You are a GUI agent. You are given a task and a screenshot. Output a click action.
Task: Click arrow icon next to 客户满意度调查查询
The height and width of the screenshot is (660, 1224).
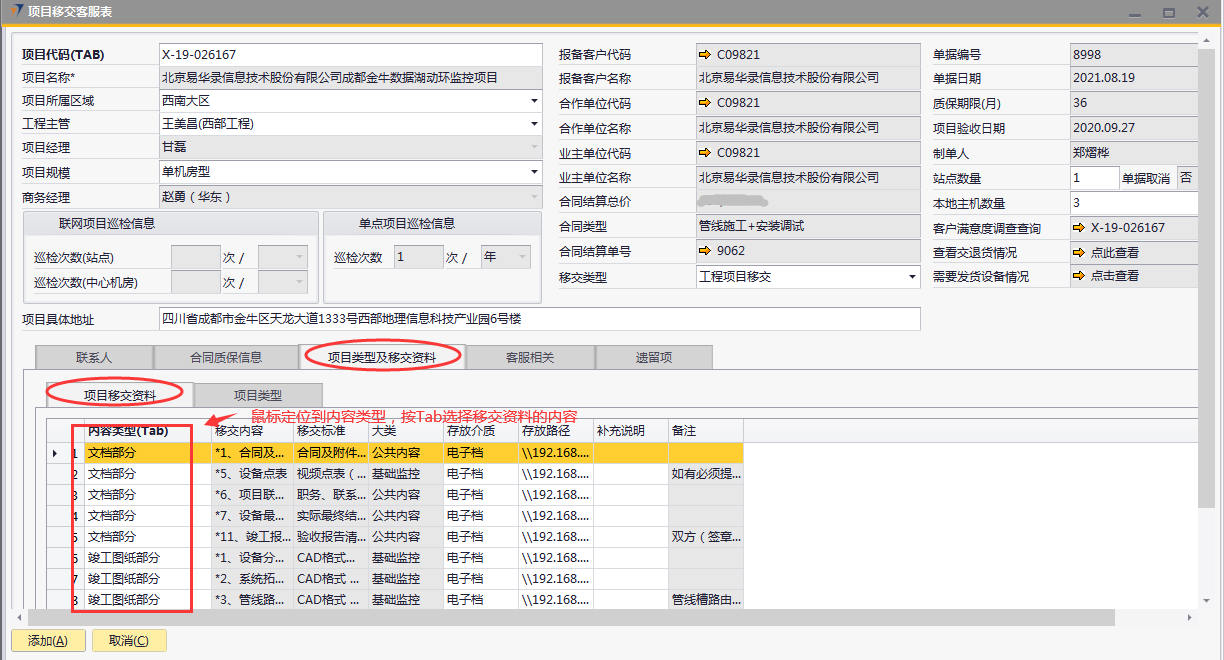pos(1079,228)
